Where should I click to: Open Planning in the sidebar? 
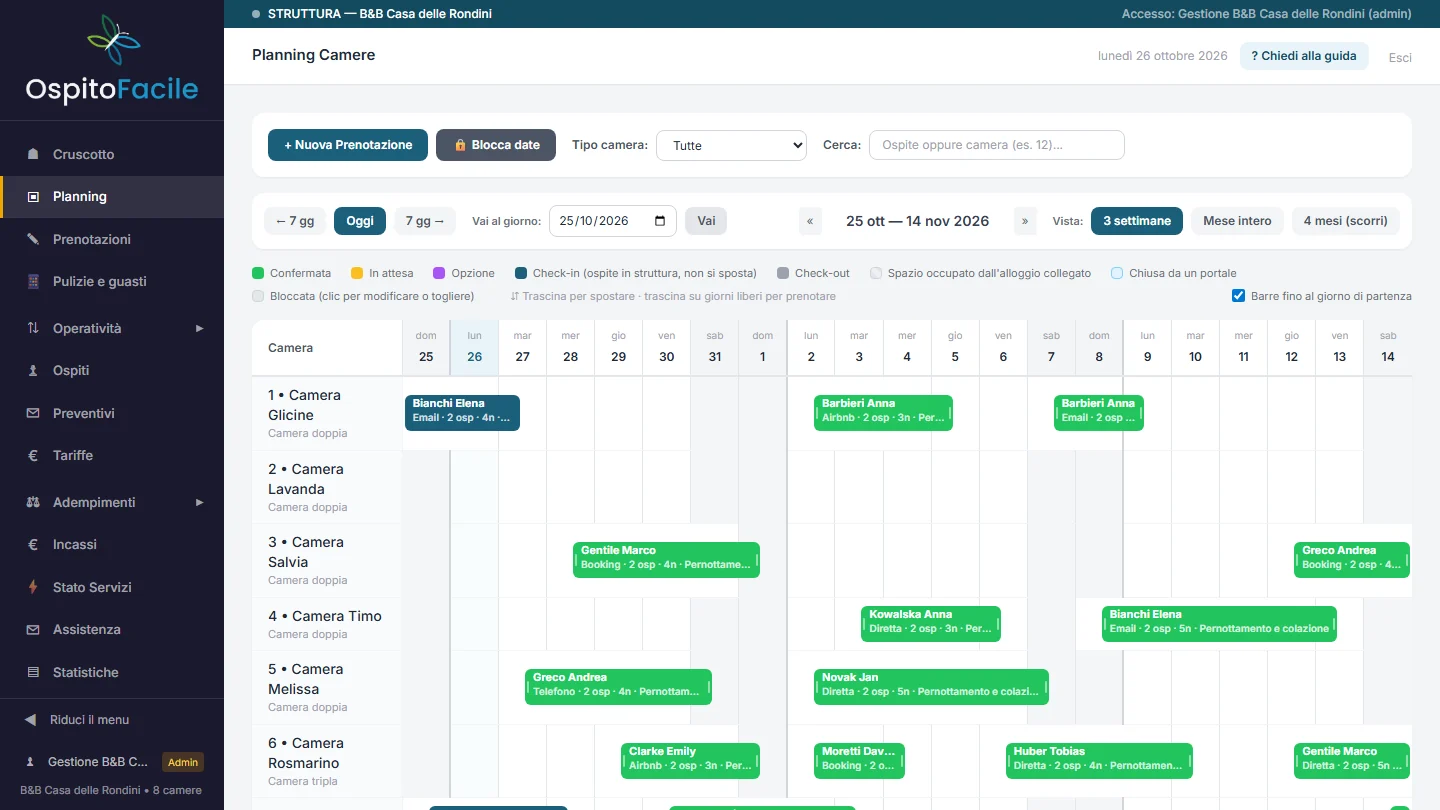(112, 197)
